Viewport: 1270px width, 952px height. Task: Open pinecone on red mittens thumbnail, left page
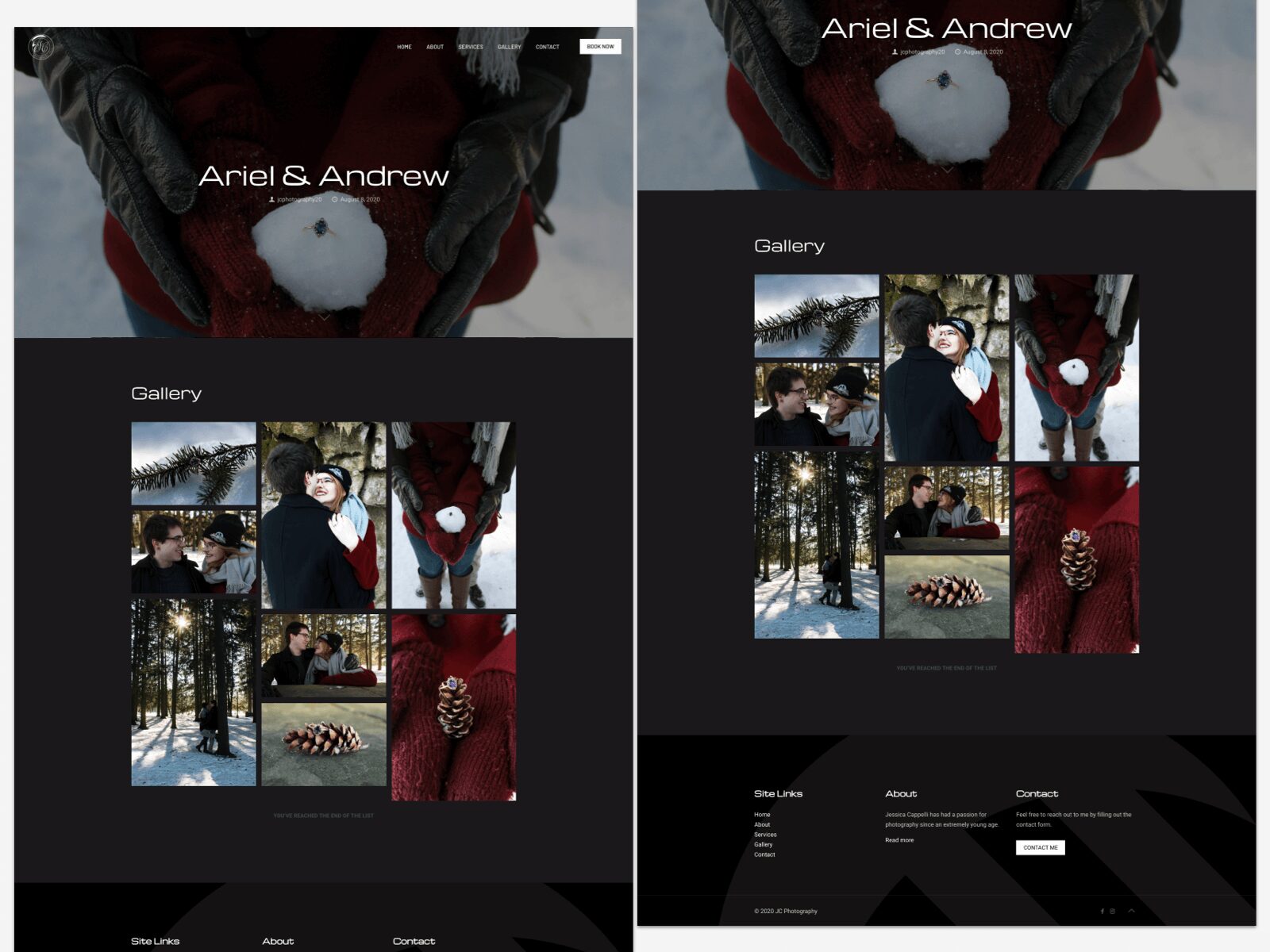tap(453, 707)
